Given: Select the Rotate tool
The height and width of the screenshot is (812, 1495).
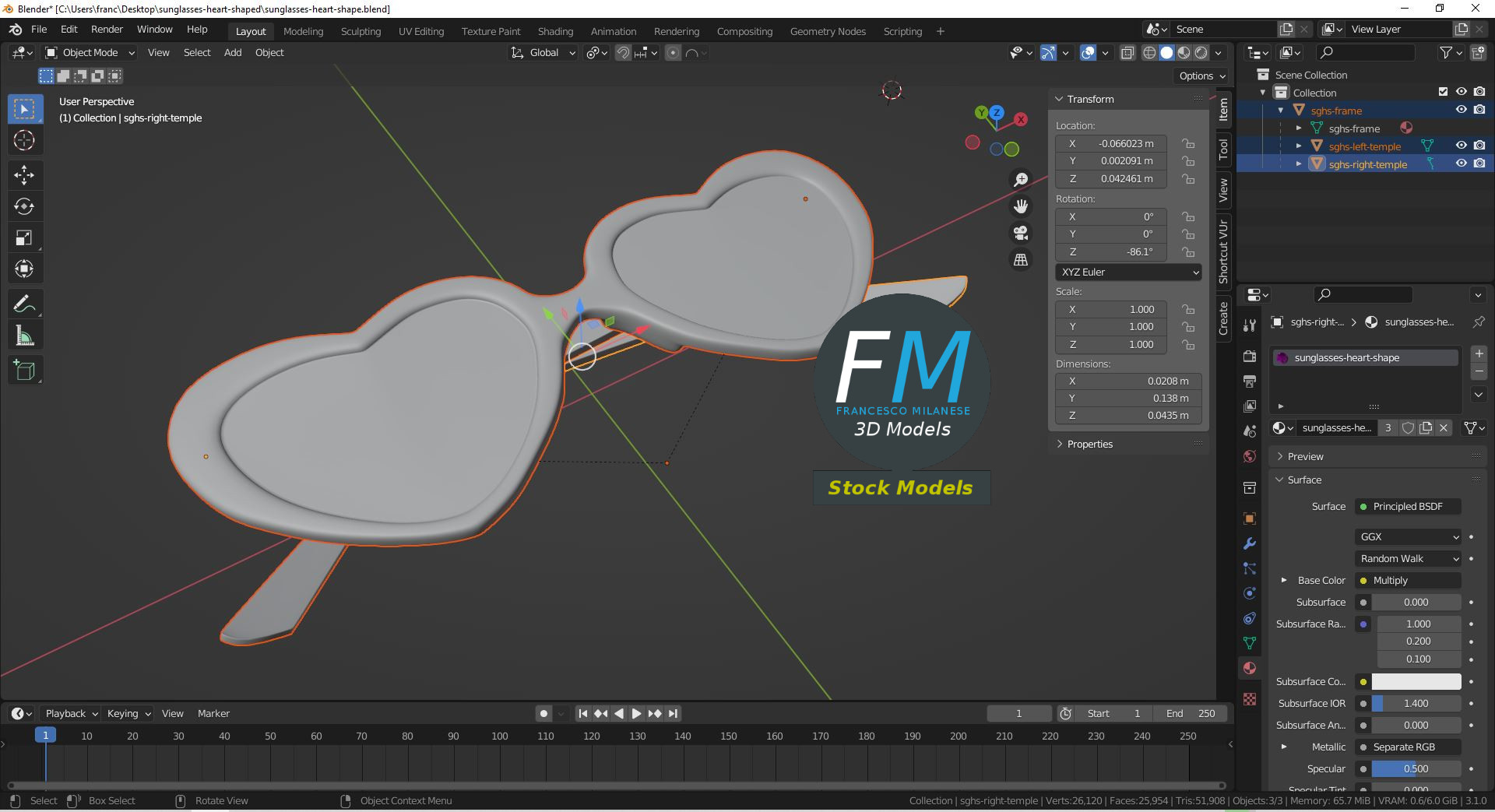Looking at the screenshot, I should point(24,206).
